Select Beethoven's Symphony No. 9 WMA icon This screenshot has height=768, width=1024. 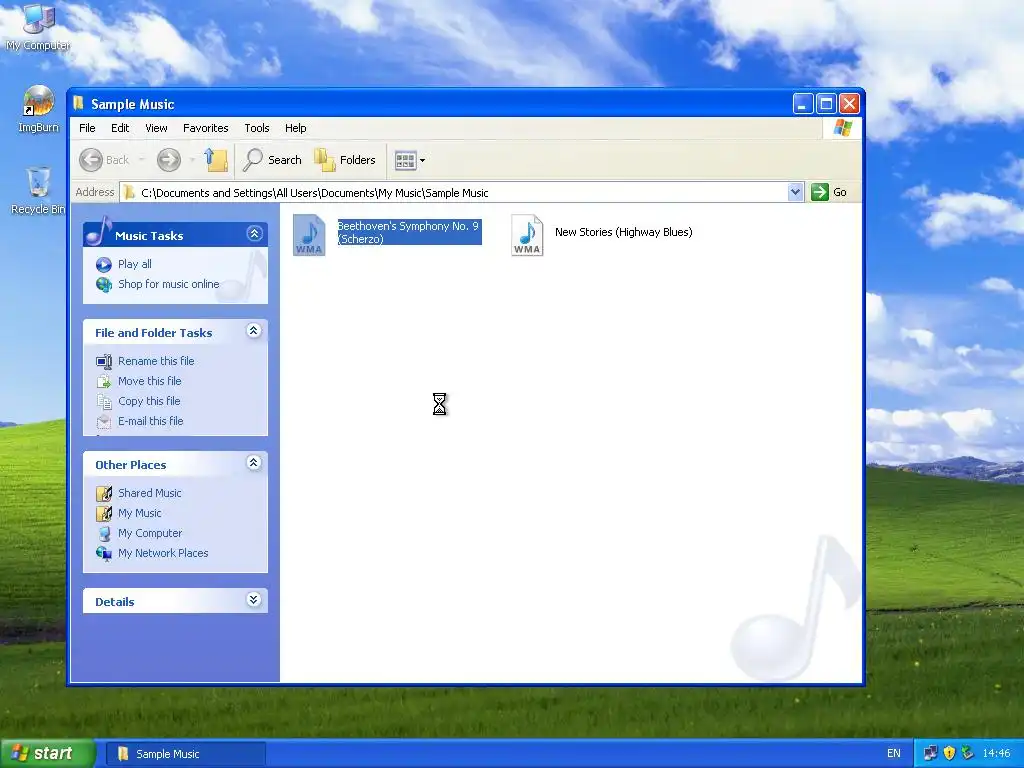(x=309, y=234)
